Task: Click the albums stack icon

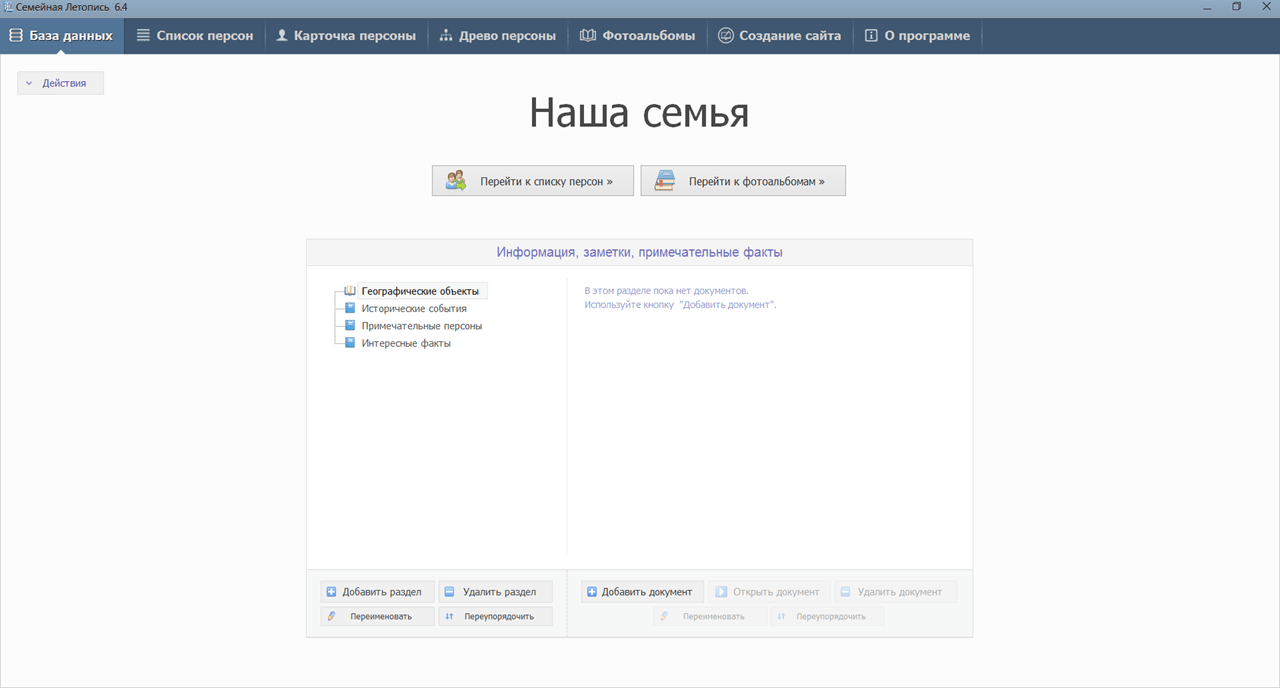Action: click(x=664, y=181)
